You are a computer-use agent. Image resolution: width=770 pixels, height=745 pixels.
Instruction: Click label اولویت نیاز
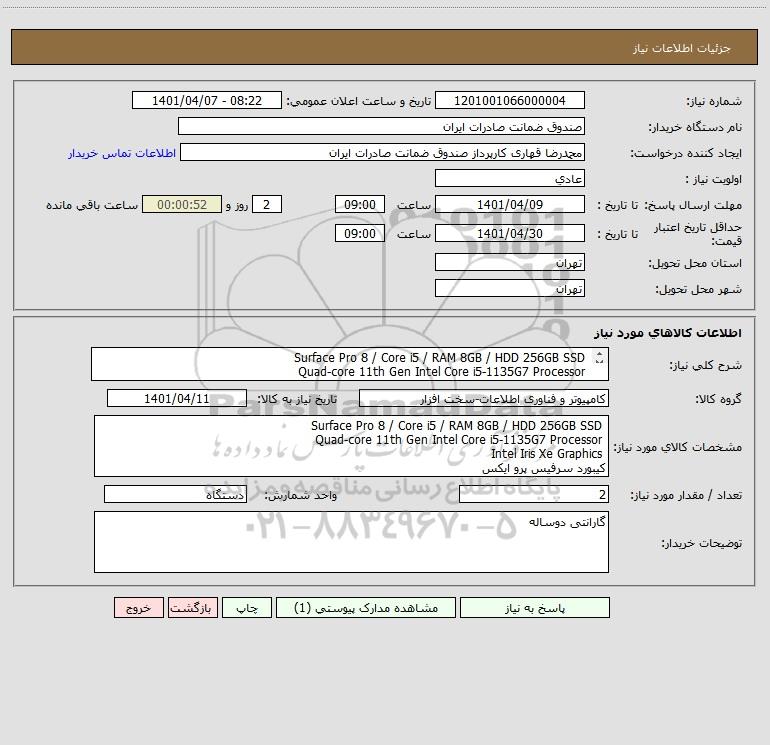click(x=714, y=179)
